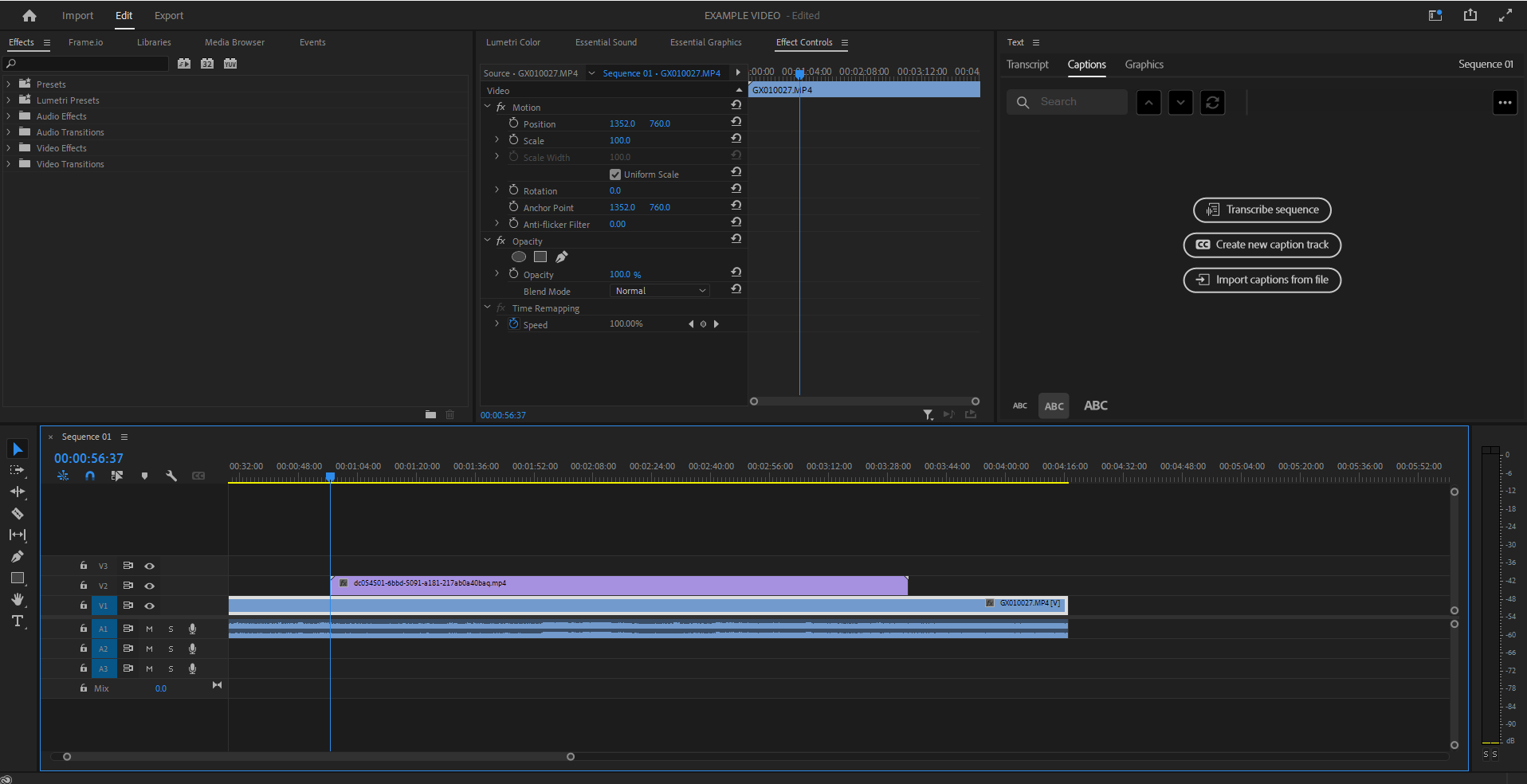
Task: Click the timeline horizontal zoom scrollbar
Action: tap(319, 757)
